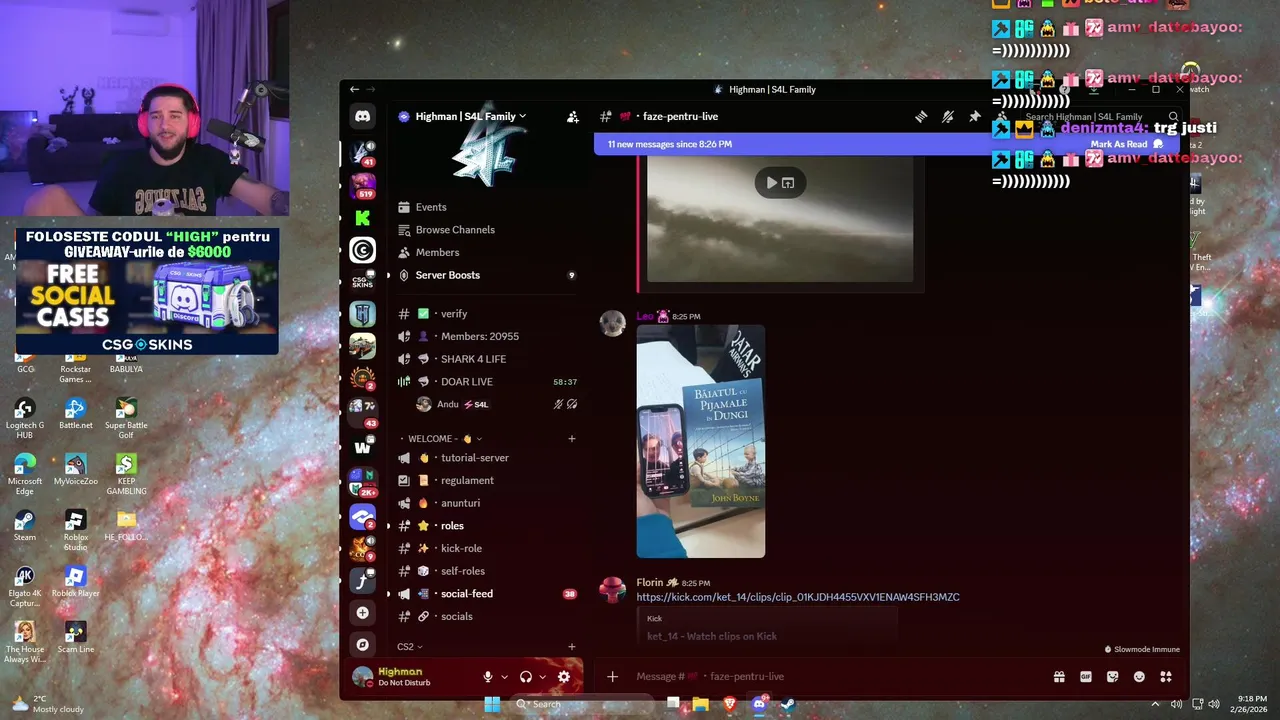Viewport: 1280px width, 720px height.
Task: Open User Settings gear icon
Action: (564, 677)
